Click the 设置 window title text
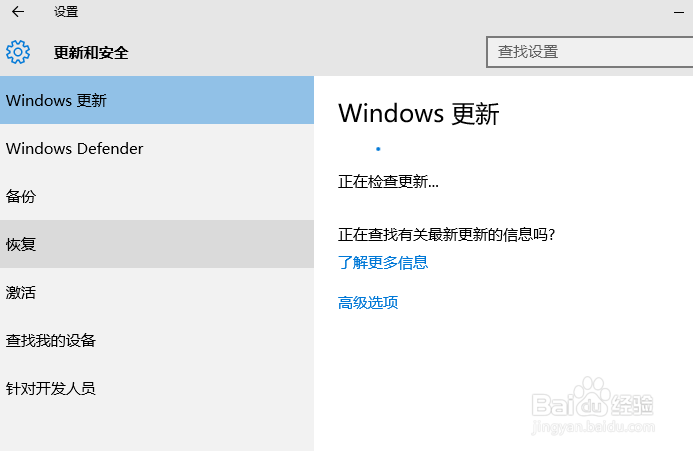Viewport: 693px width, 451px height. [x=66, y=12]
